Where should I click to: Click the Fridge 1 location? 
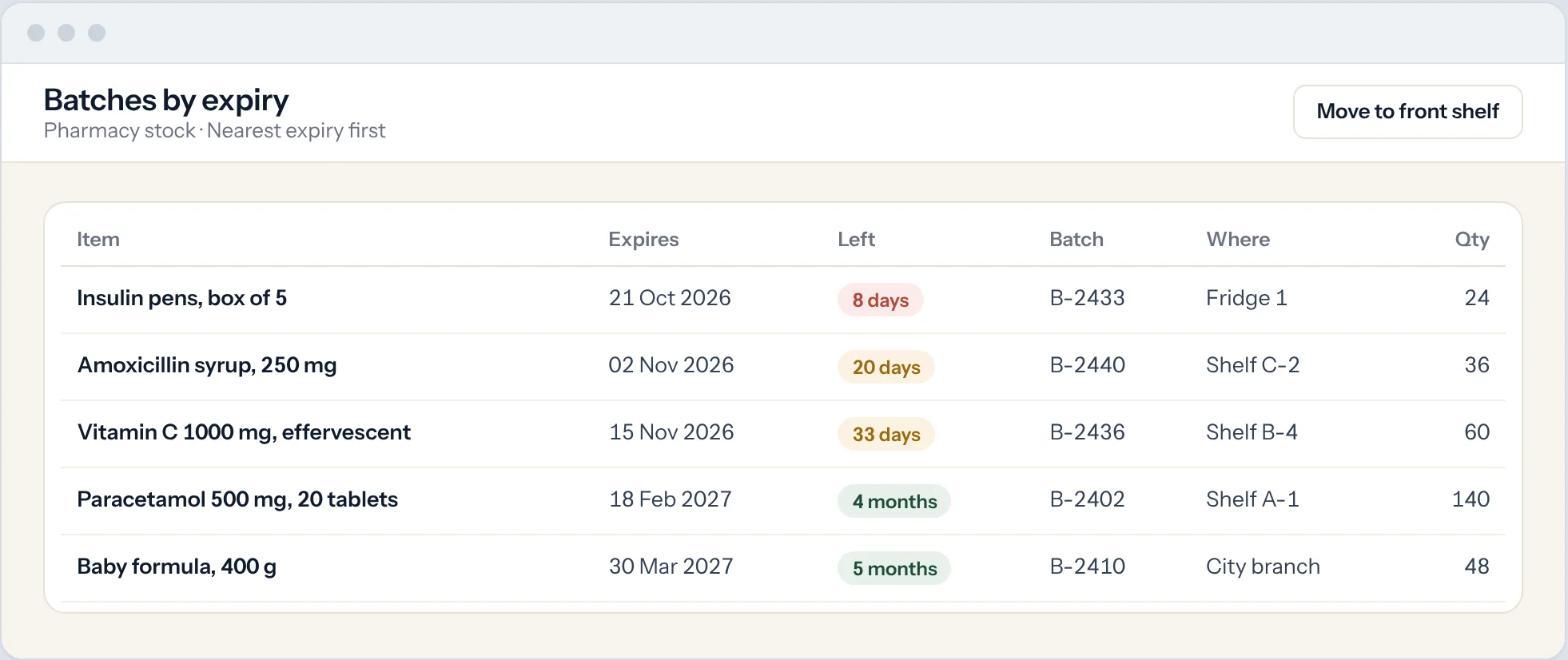pyautogui.click(x=1247, y=298)
